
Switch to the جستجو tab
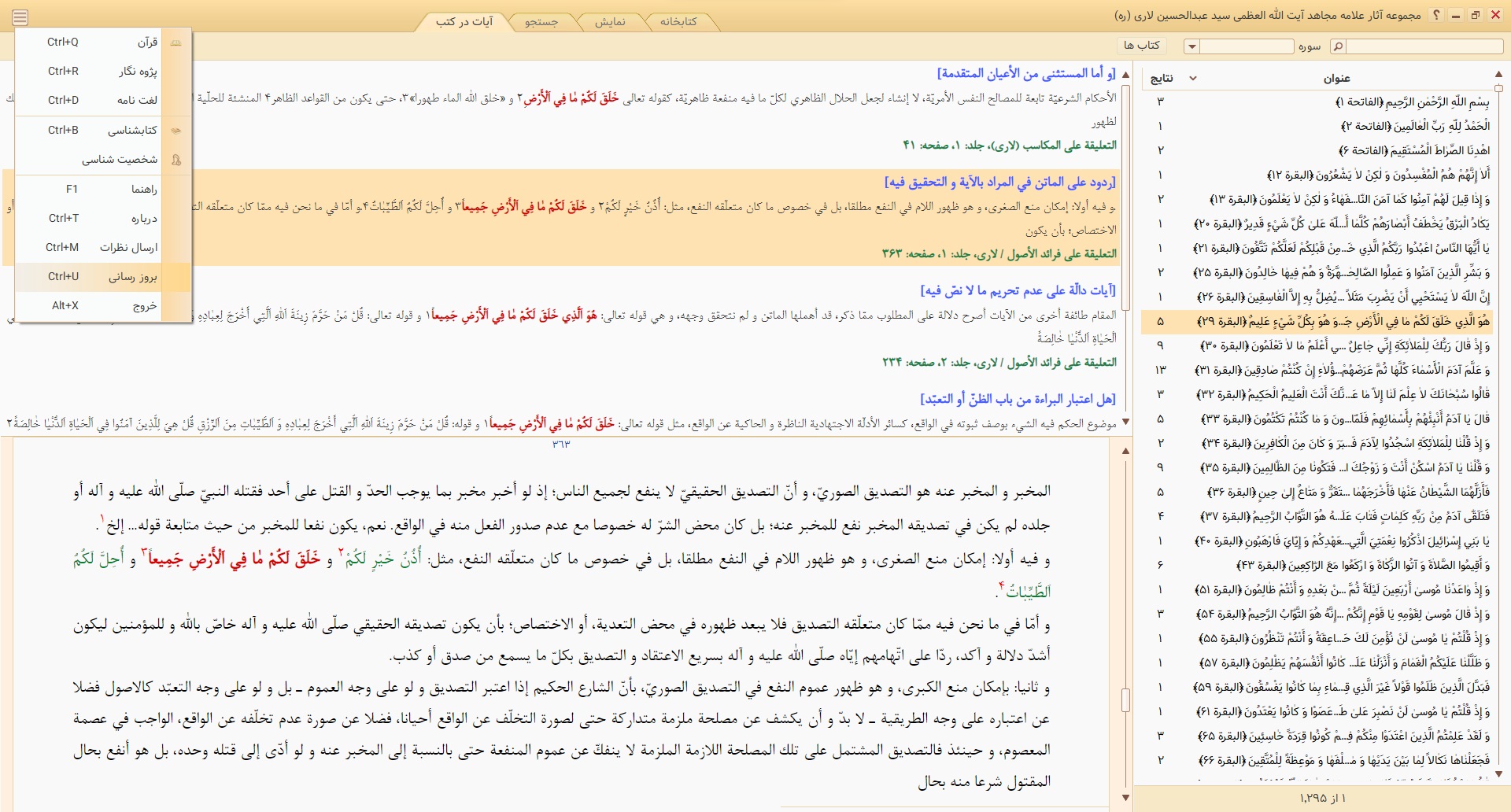tap(541, 22)
